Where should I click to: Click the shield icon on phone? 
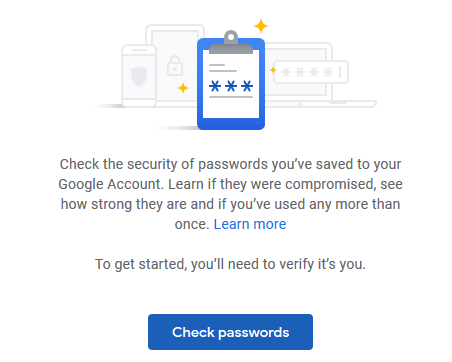[x=139, y=76]
